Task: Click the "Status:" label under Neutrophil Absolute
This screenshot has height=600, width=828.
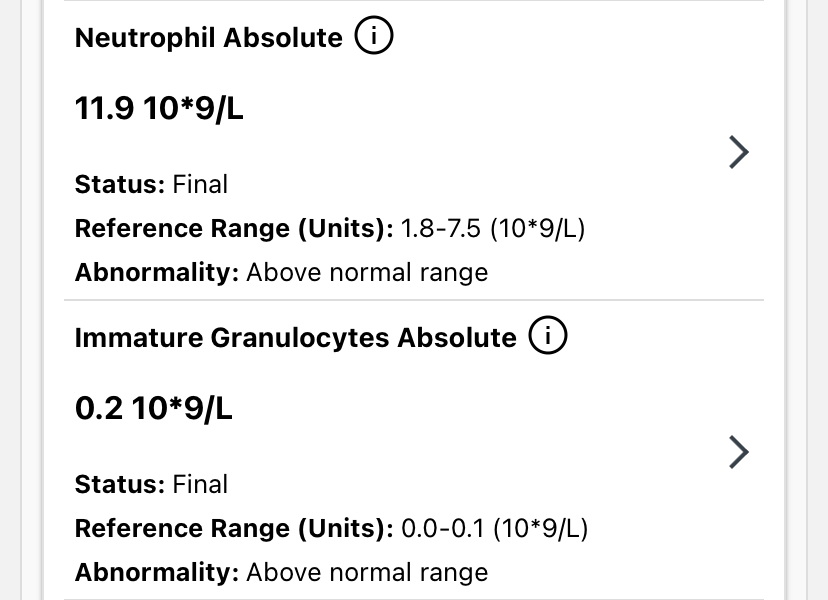Action: coord(120,185)
